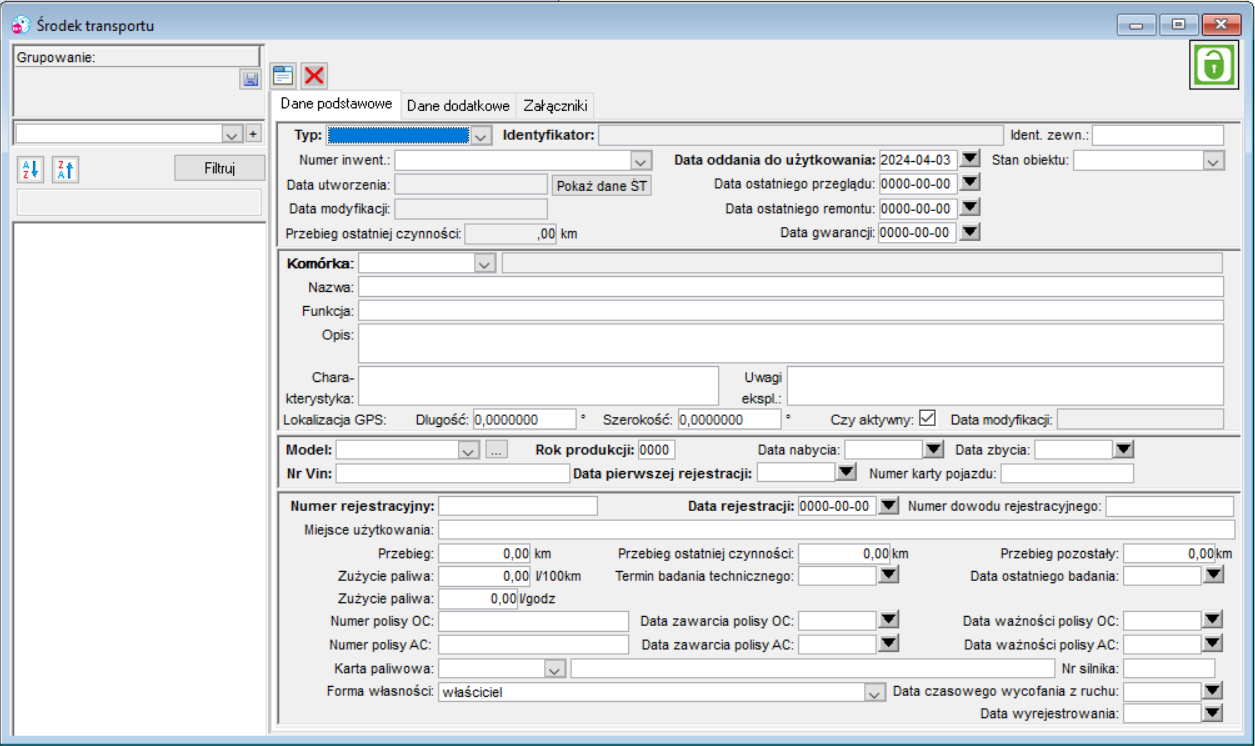This screenshot has width=1255, height=746.
Task: Click the ellipsis button next to Model
Action: tap(497, 450)
